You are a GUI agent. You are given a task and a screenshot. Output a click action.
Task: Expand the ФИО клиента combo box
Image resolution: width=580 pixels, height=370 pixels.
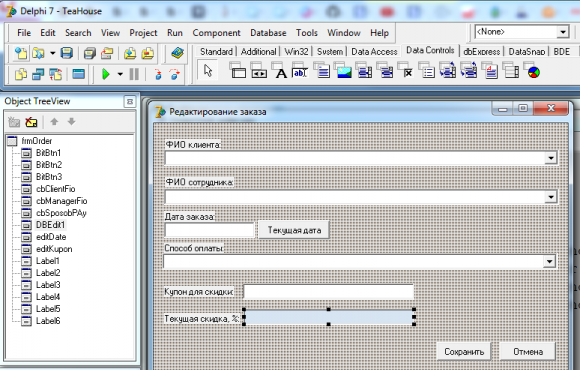551,158
